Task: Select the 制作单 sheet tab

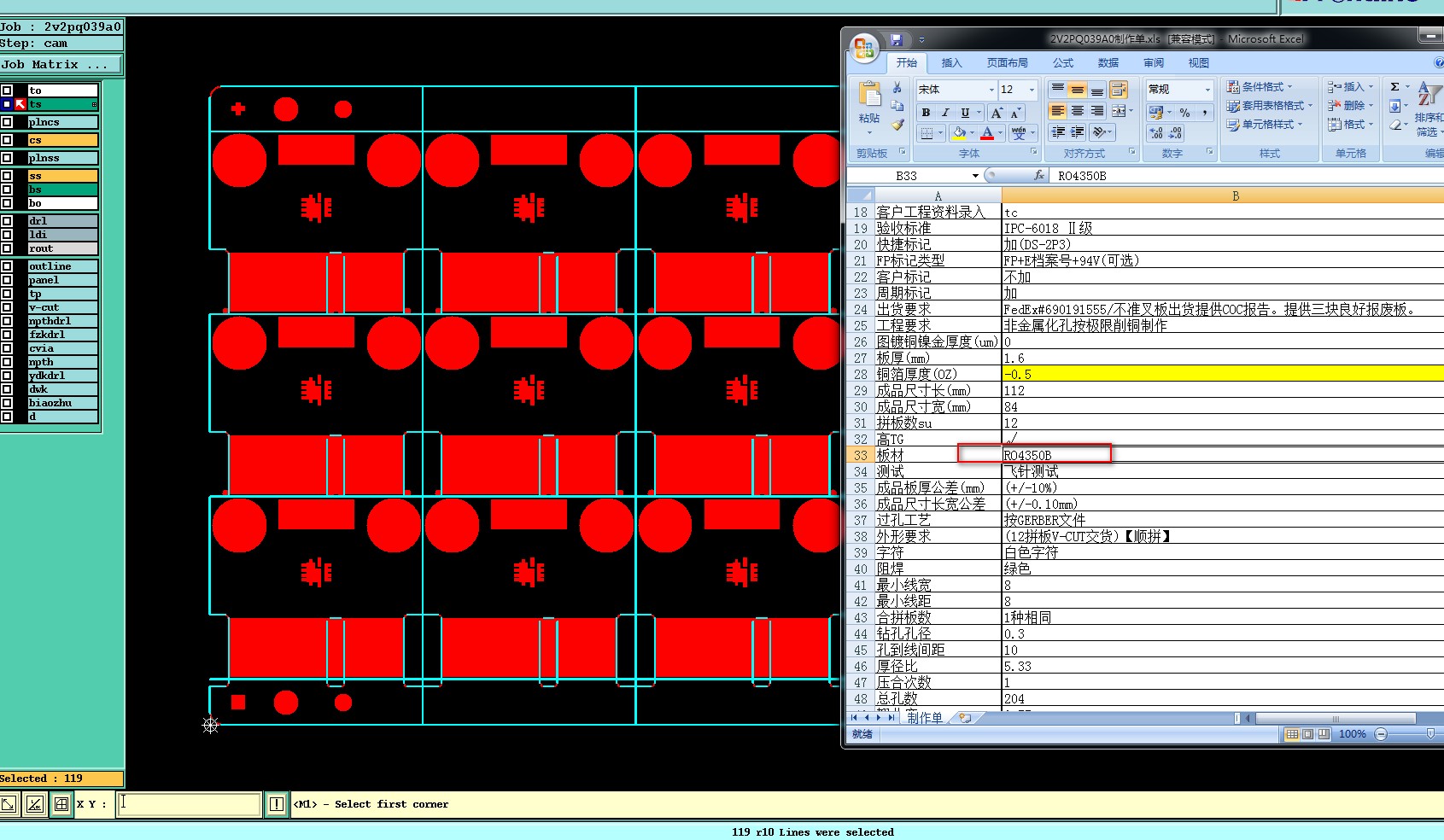Action: click(924, 718)
